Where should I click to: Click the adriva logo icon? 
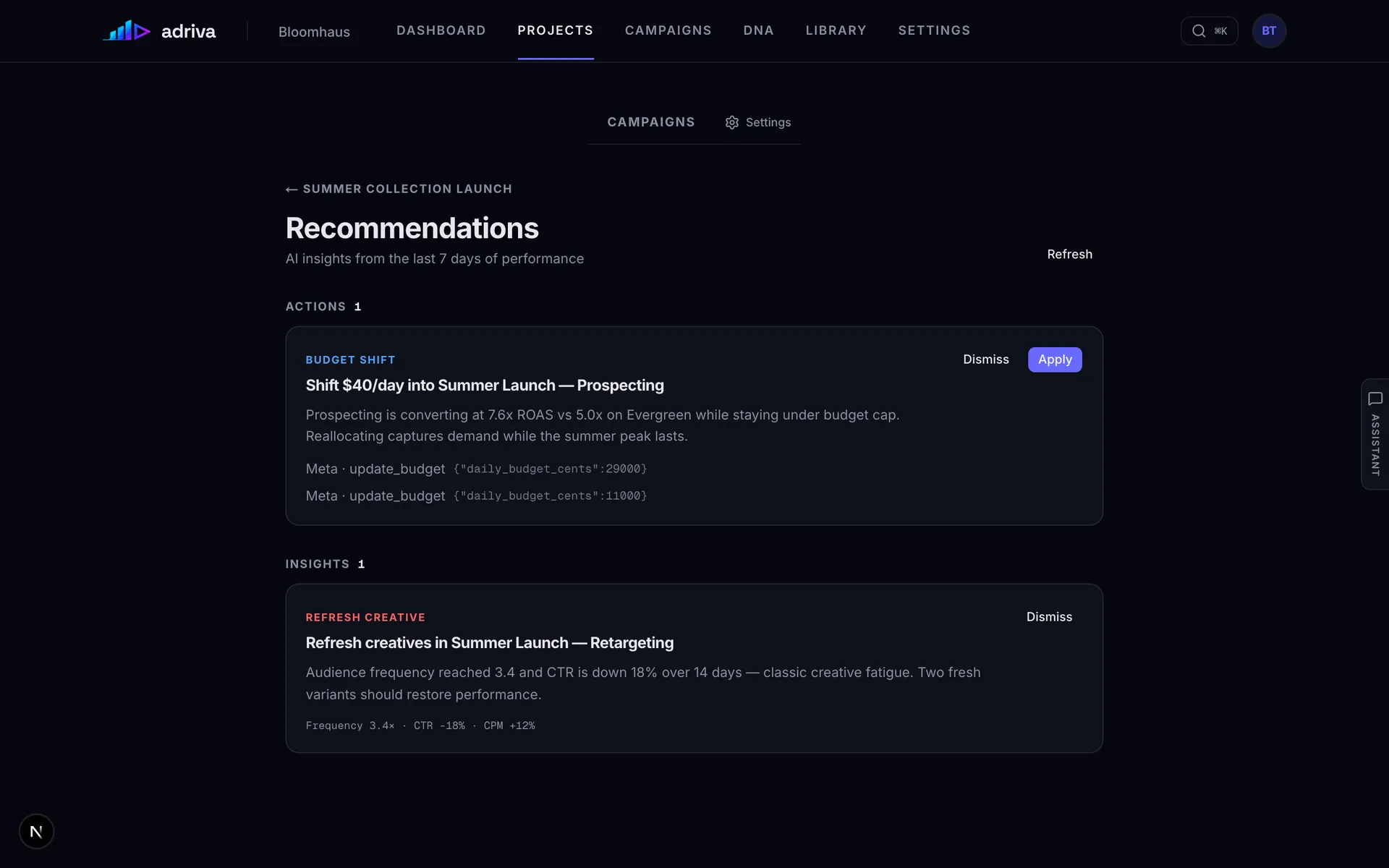point(127,30)
